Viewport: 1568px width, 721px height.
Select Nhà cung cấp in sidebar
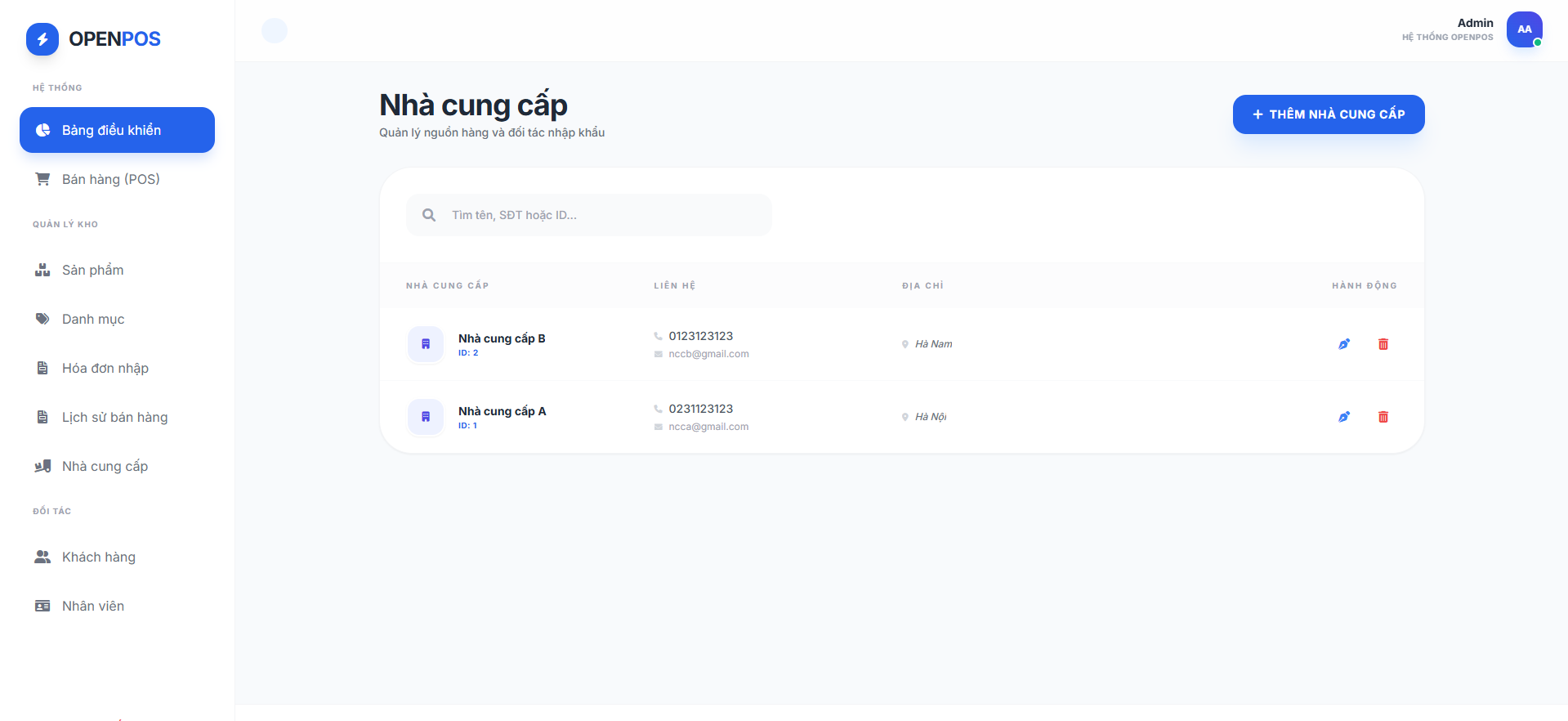(x=117, y=466)
